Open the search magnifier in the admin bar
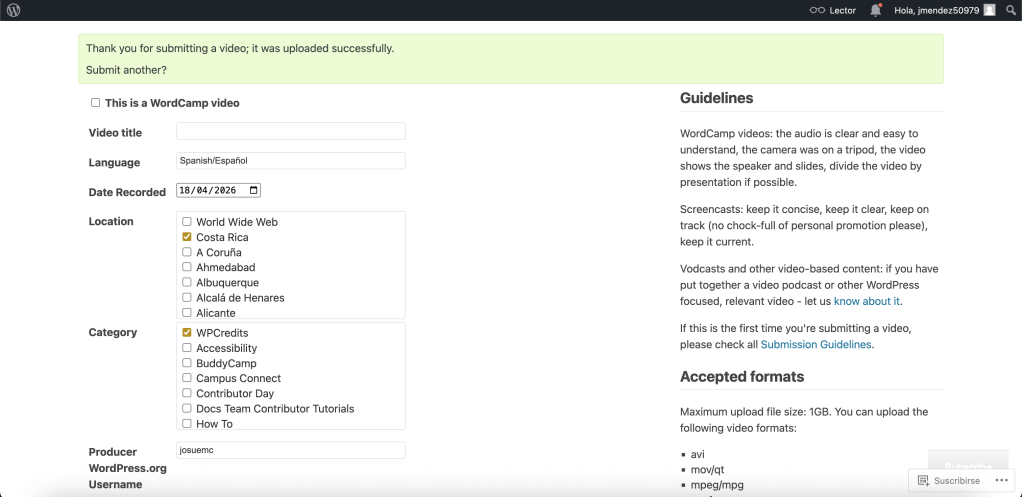Screen dimensions: 1022x497 [1009, 10]
